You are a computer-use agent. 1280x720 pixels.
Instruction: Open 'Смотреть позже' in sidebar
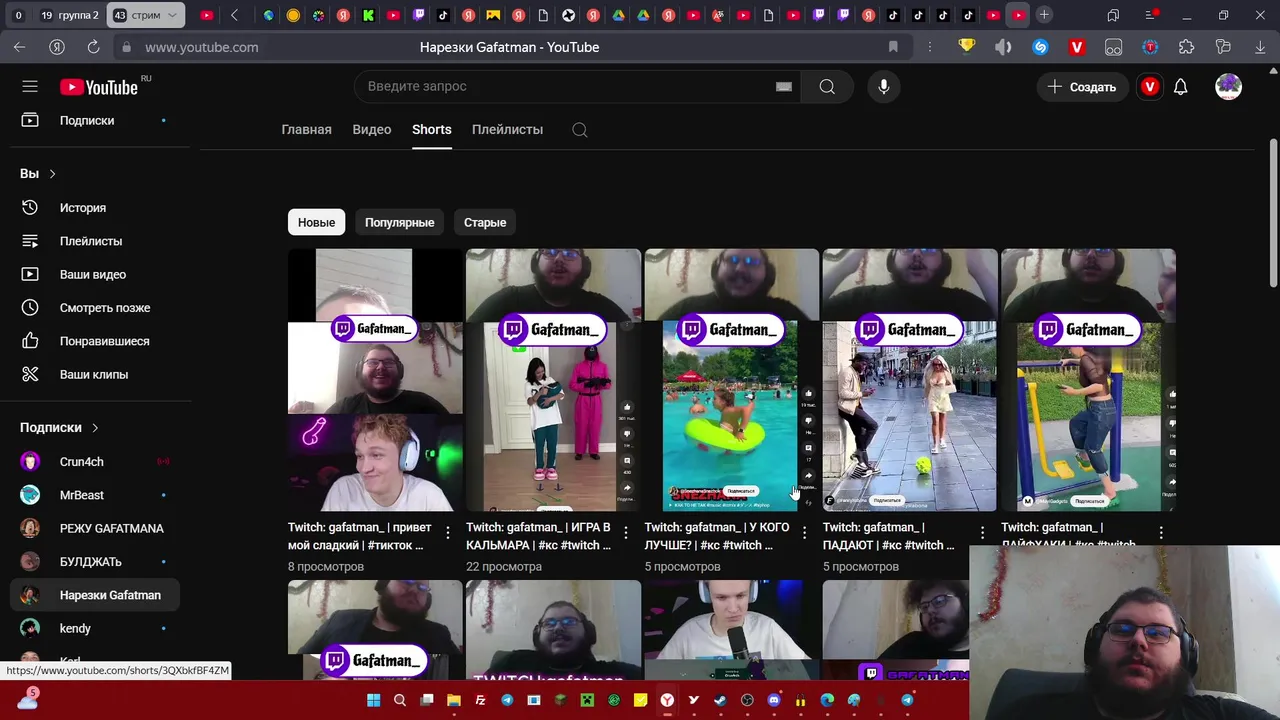(x=96, y=308)
